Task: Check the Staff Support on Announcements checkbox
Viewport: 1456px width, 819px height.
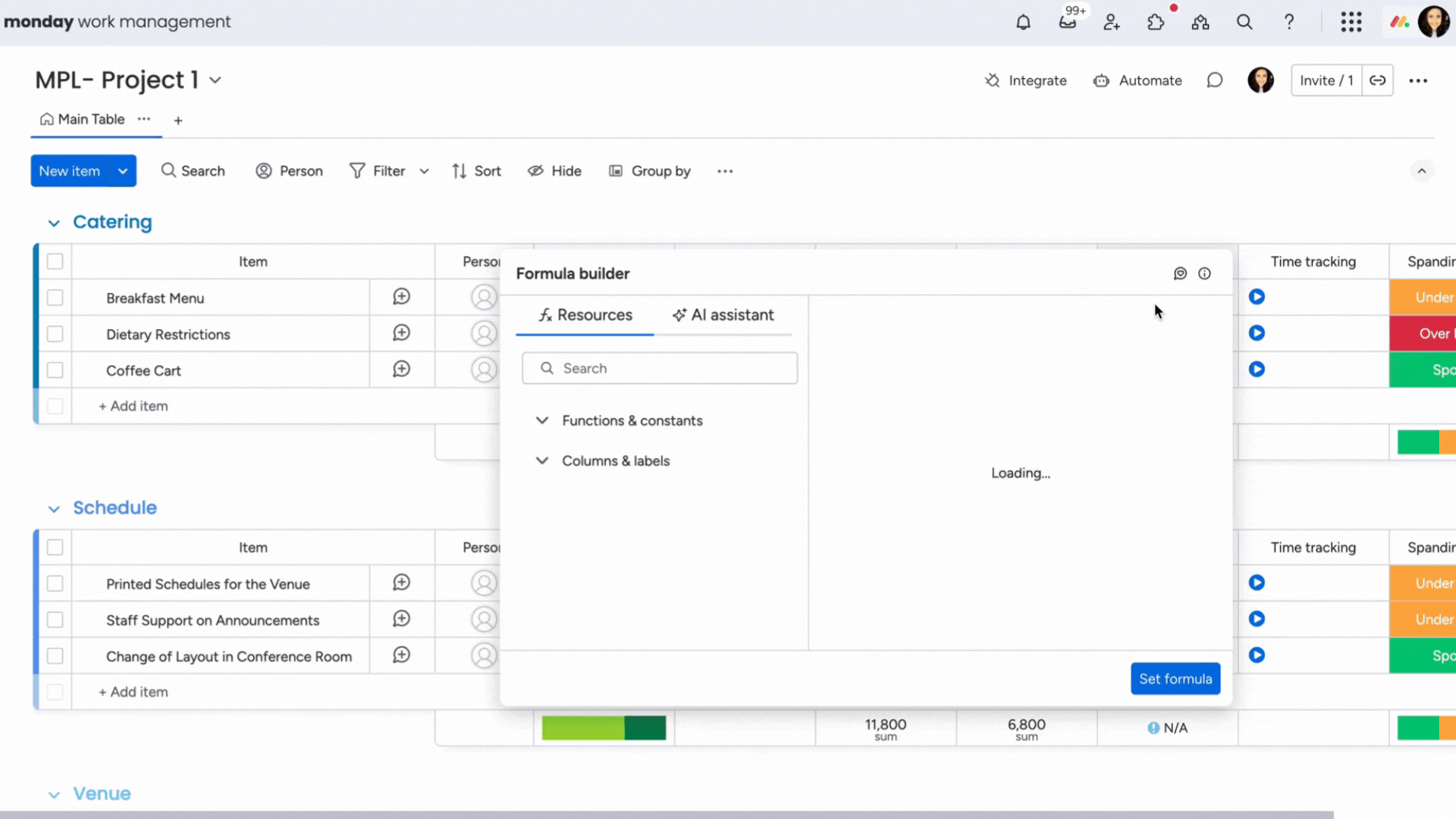Action: 55,620
